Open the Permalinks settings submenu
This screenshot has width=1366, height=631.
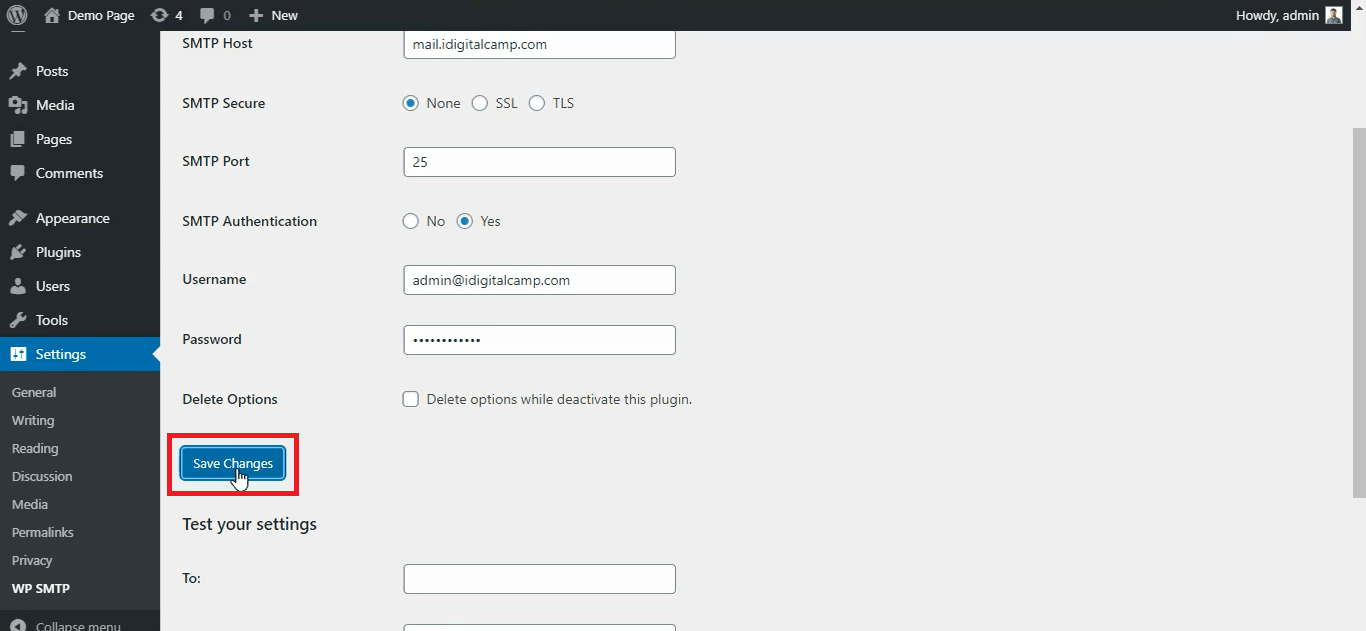point(43,532)
